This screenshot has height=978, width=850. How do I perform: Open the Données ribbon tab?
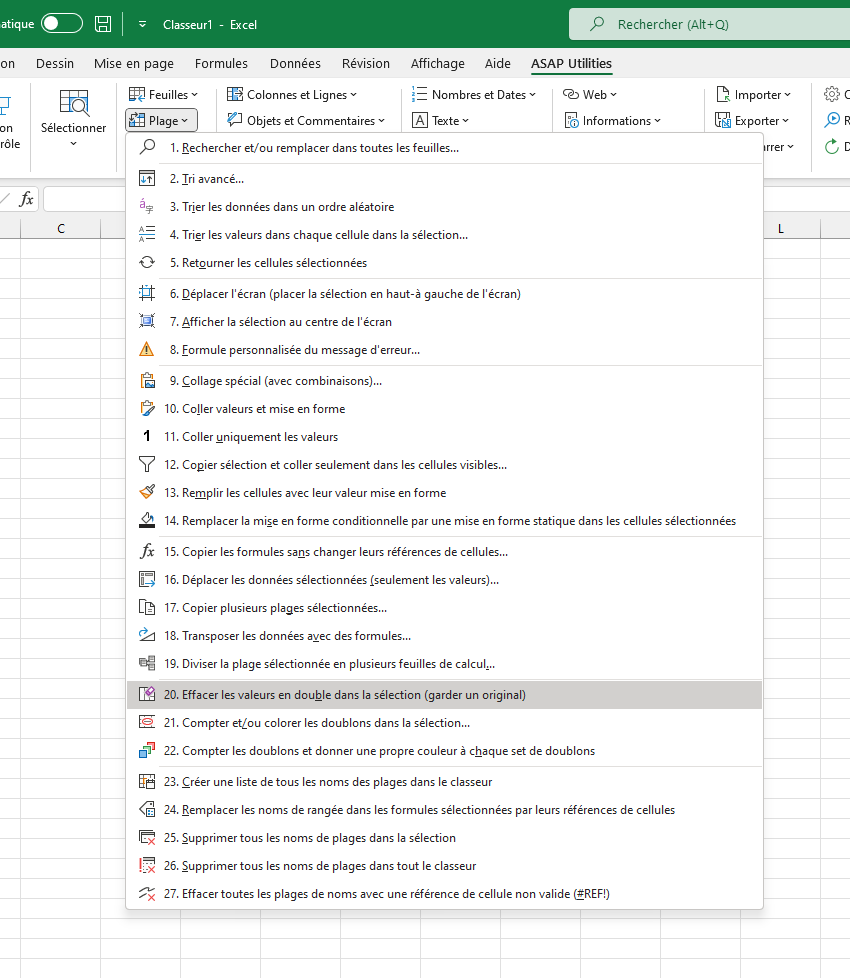[x=295, y=63]
